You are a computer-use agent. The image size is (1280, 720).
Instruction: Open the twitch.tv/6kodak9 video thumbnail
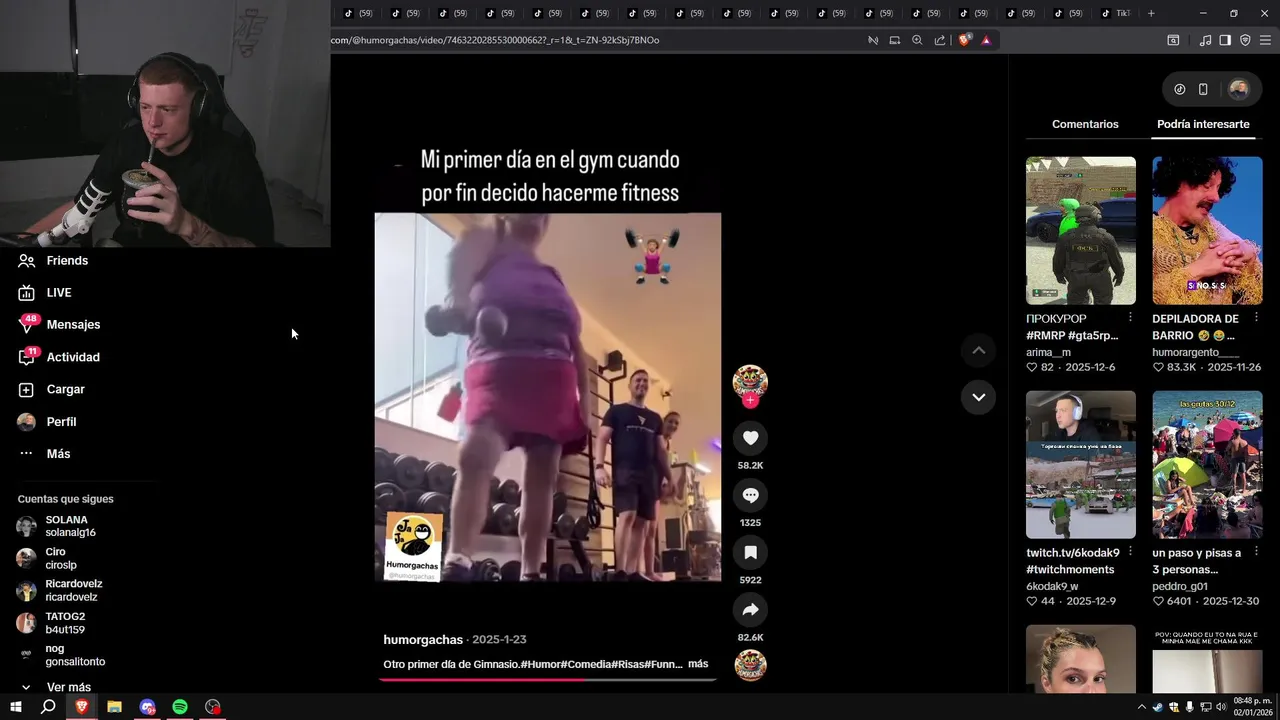pos(1080,464)
